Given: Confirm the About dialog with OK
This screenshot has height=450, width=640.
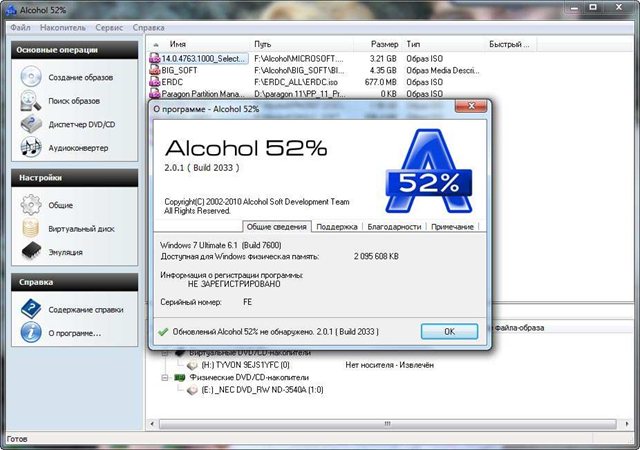Looking at the screenshot, I should (x=449, y=332).
